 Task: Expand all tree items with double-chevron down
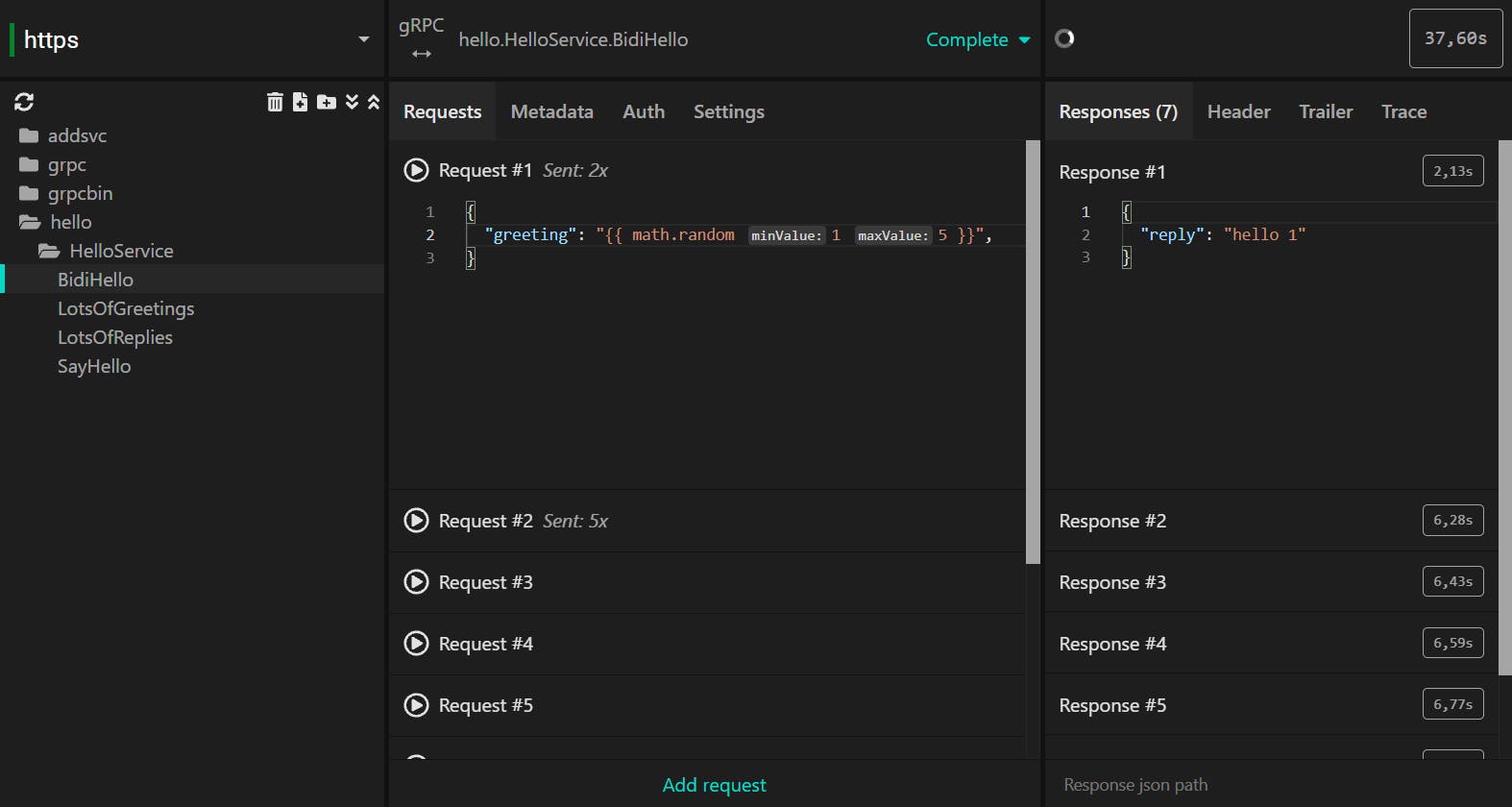[x=353, y=102]
